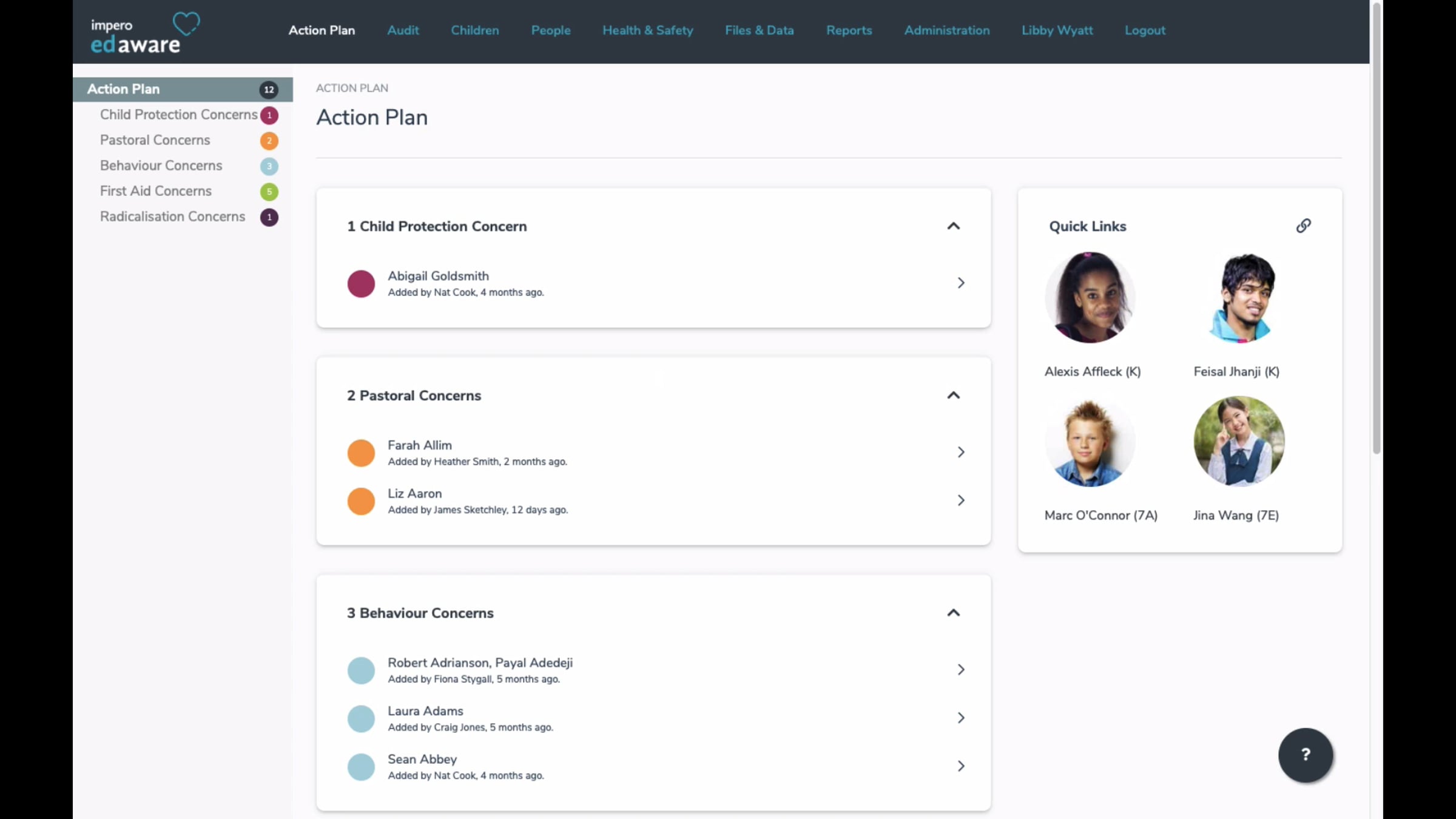Collapse the 2 Pastoral Concerns section
The width and height of the screenshot is (1456, 819).
tap(953, 395)
